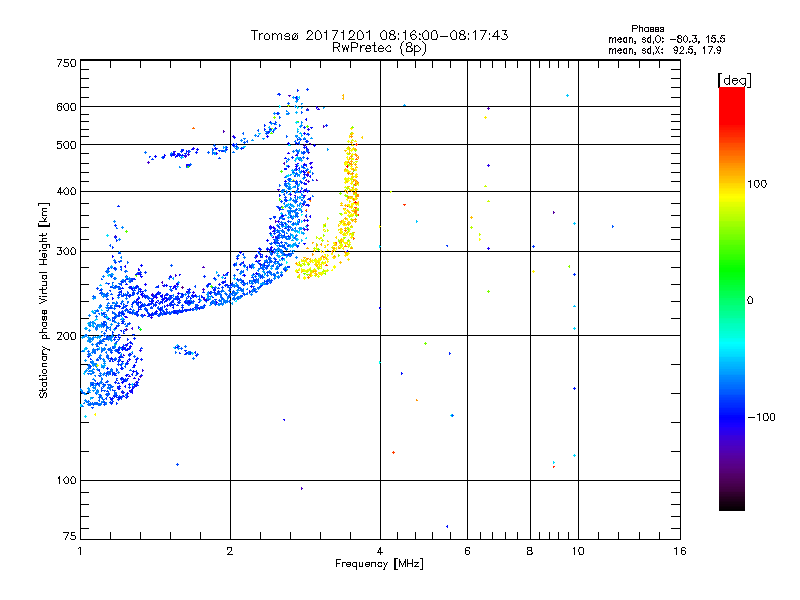800x600 pixels.
Task: Click the plot title "Tromsø 20171201 08:16:00-08:17:43"
Action: pyautogui.click(x=379, y=35)
